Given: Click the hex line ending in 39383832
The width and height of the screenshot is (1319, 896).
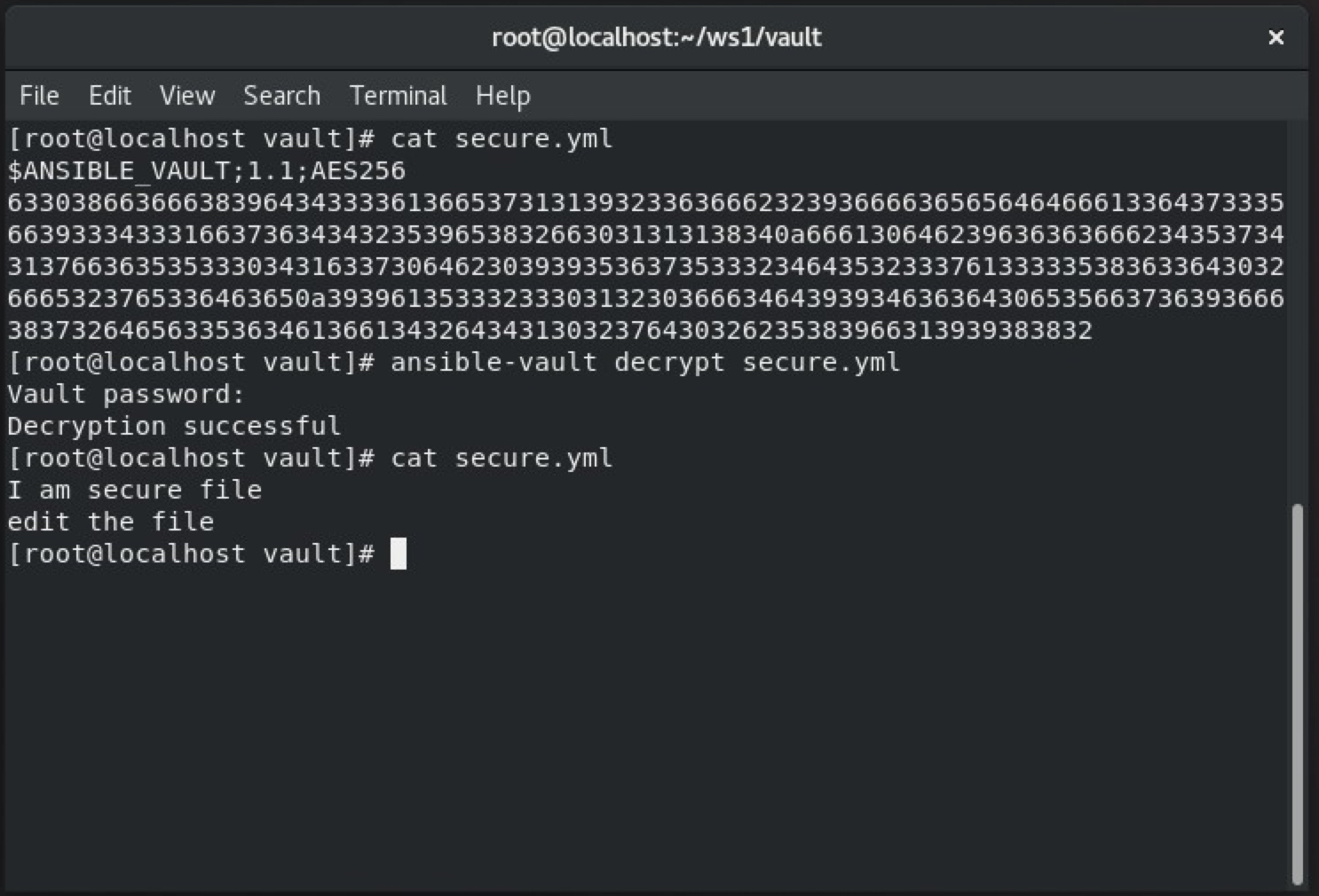Looking at the screenshot, I should click(549, 330).
